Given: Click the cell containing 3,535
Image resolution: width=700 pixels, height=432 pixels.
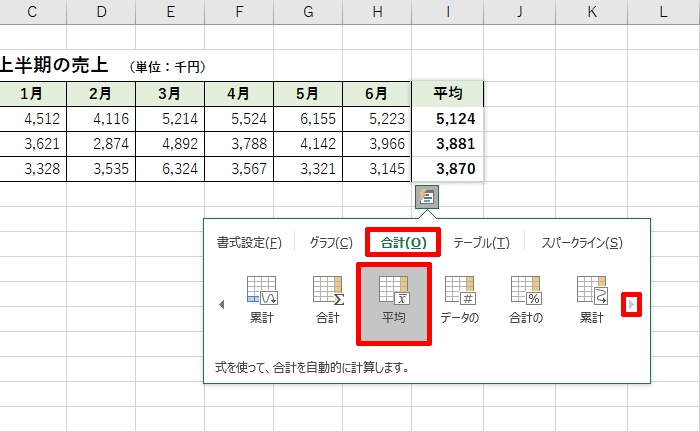Looking at the screenshot, I should pos(101,169).
